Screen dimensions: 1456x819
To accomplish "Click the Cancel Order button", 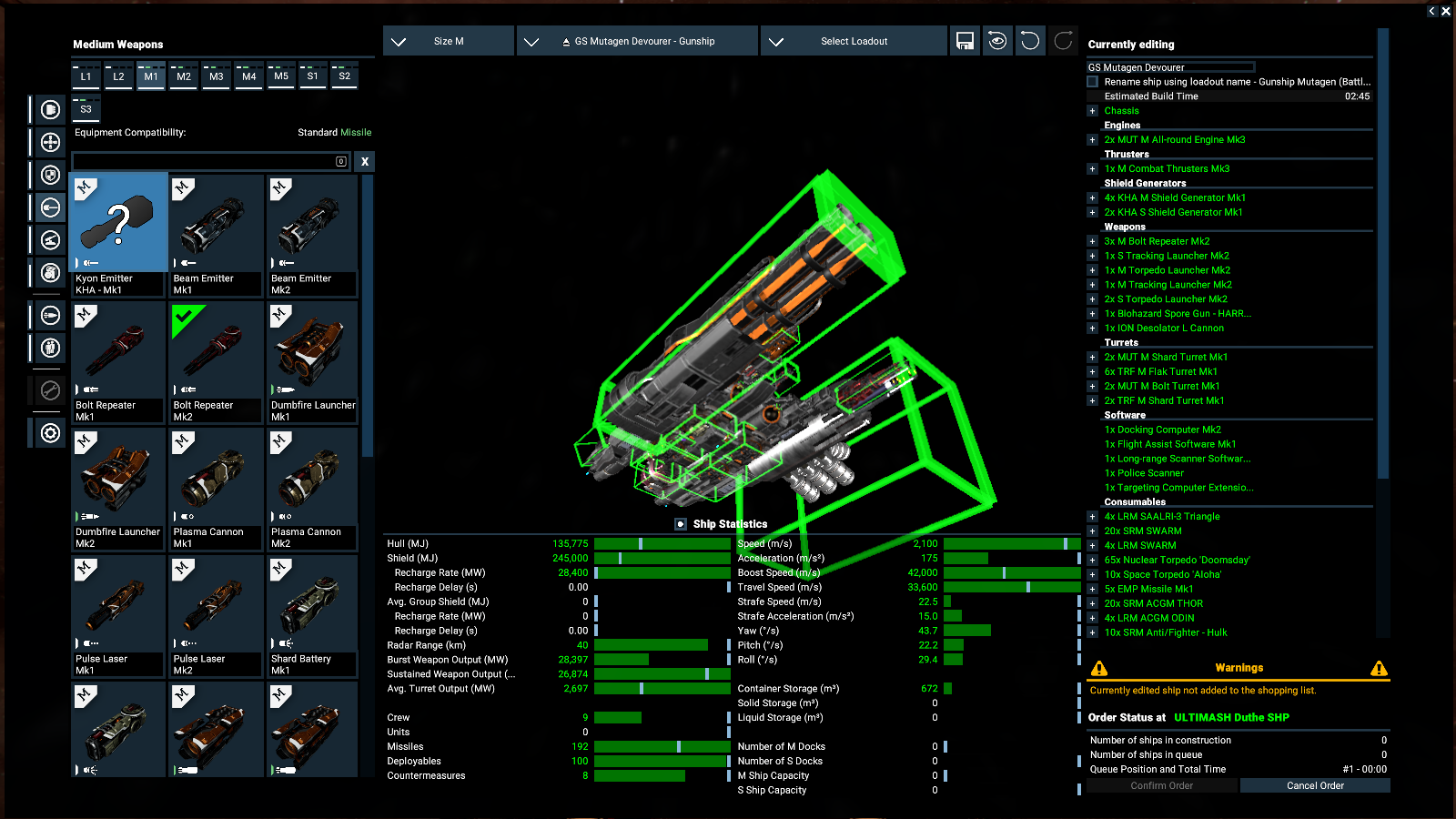I will (1315, 785).
